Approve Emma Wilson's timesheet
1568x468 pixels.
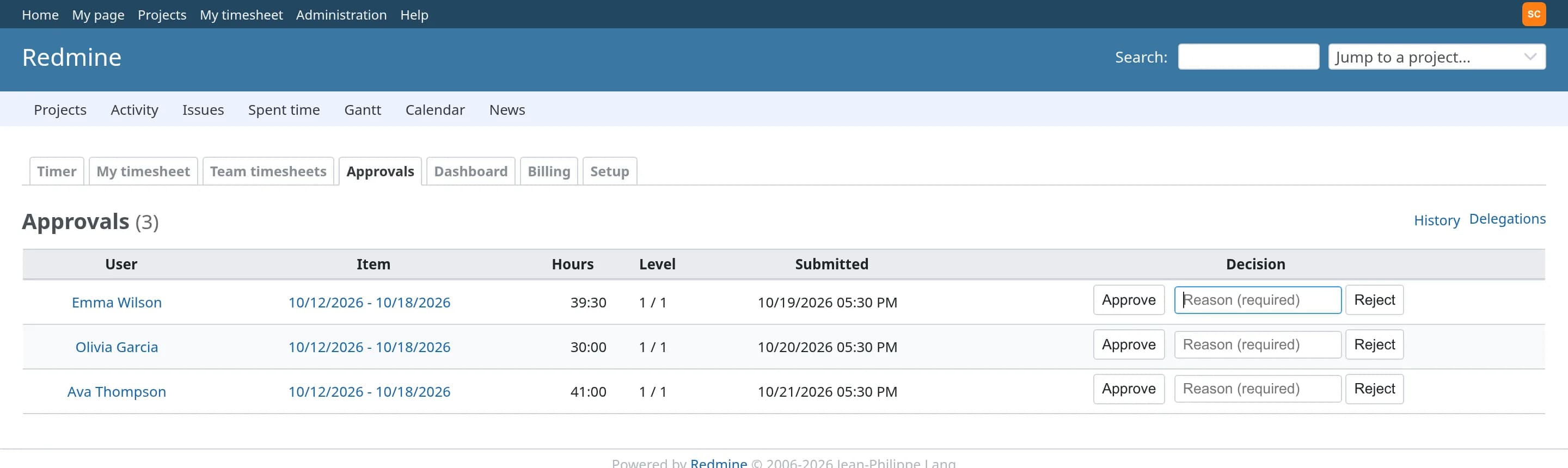1129,300
